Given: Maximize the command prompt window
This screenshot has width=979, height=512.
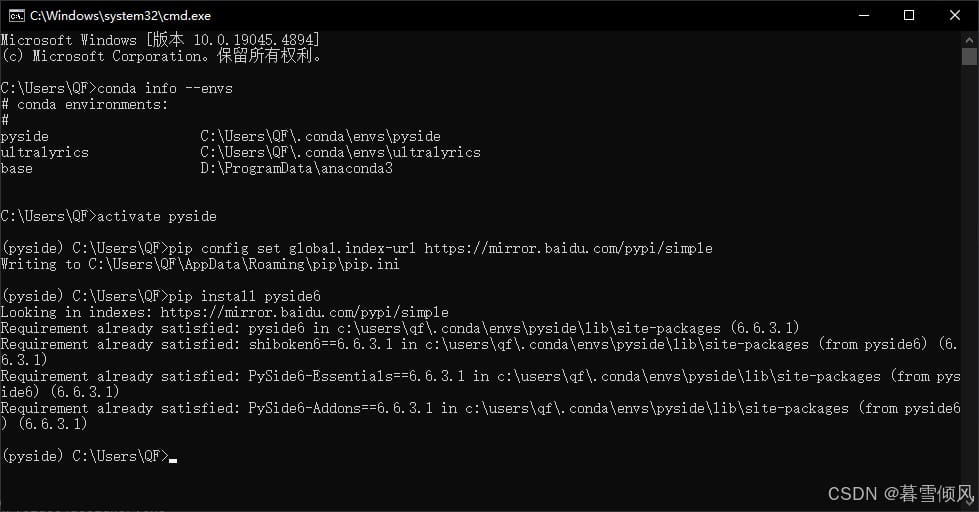Looking at the screenshot, I should 909,16.
